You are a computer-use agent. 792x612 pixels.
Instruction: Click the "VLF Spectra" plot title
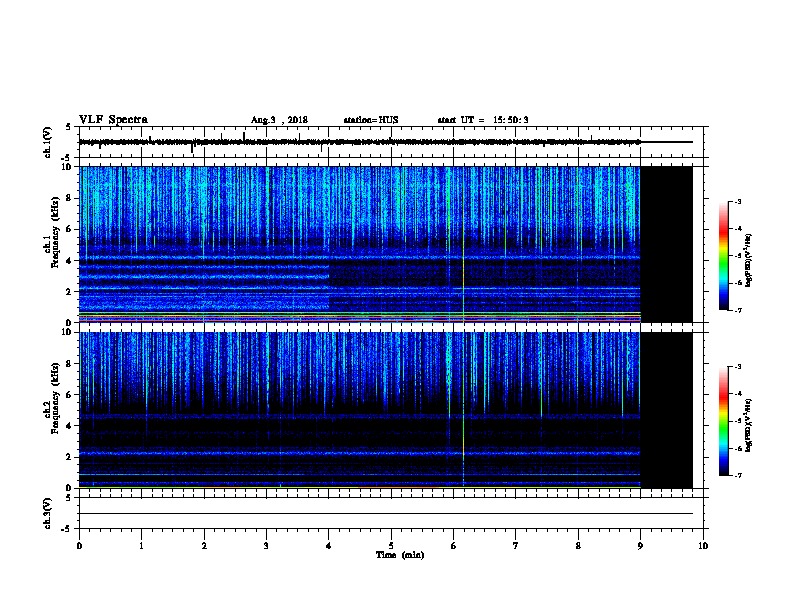coord(113,120)
